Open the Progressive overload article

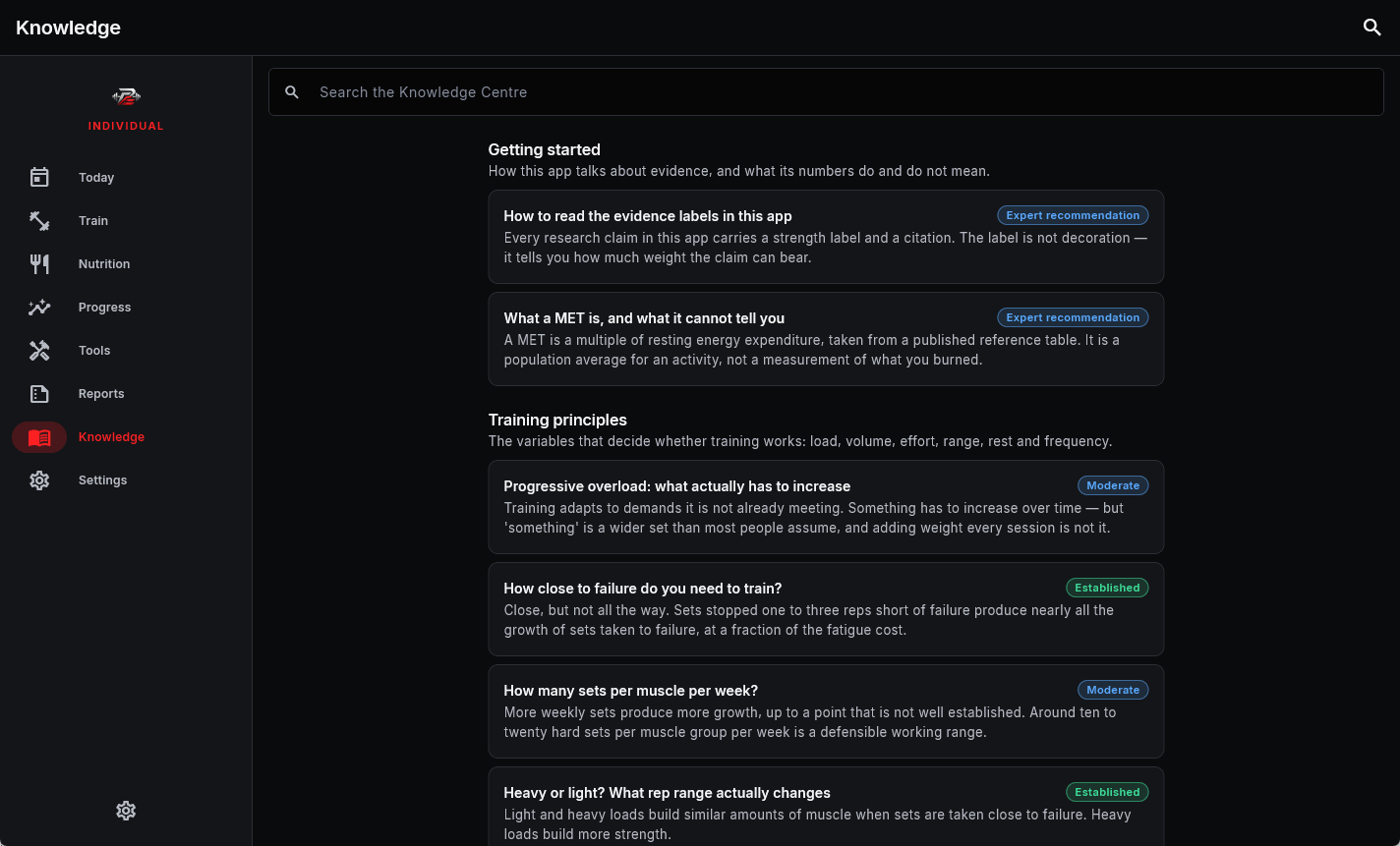[x=826, y=507]
